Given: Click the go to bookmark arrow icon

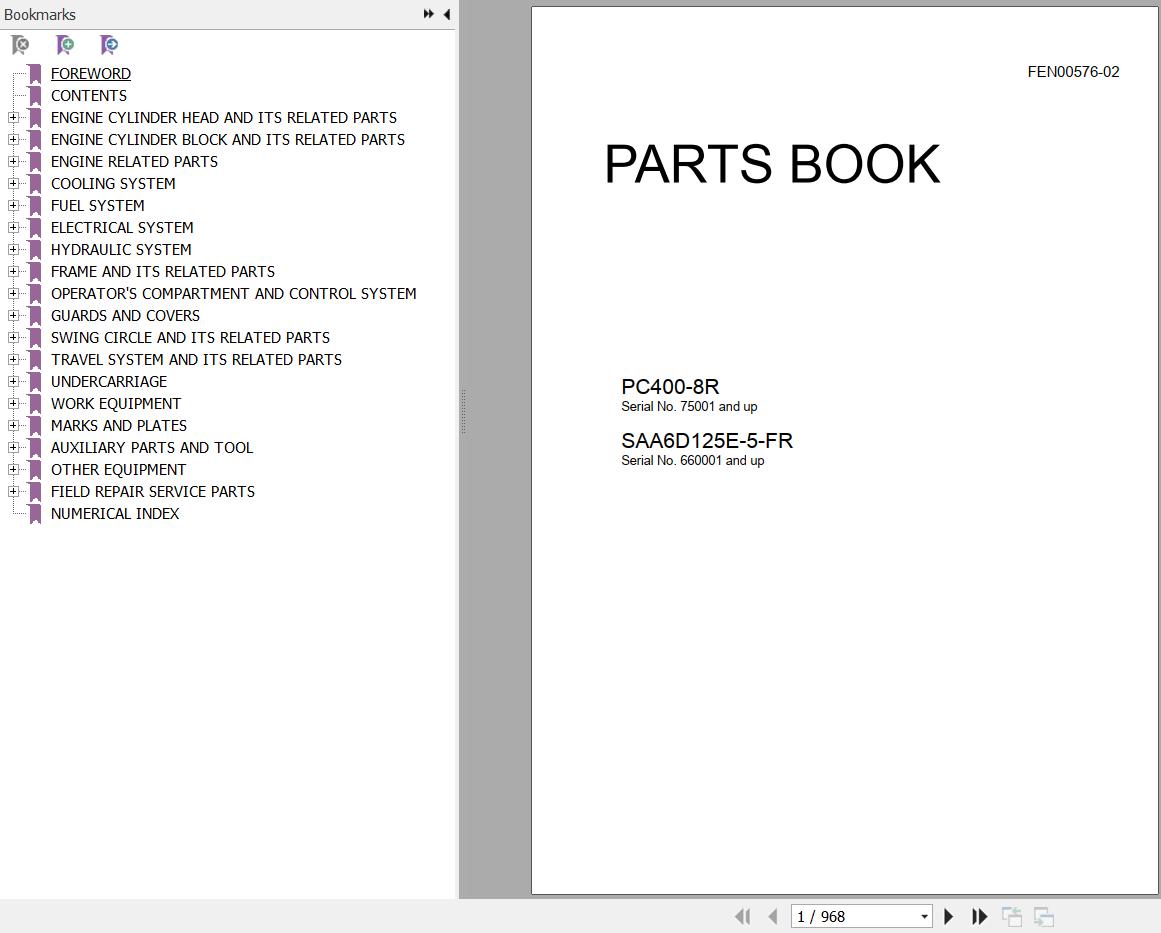Looking at the screenshot, I should (x=109, y=45).
